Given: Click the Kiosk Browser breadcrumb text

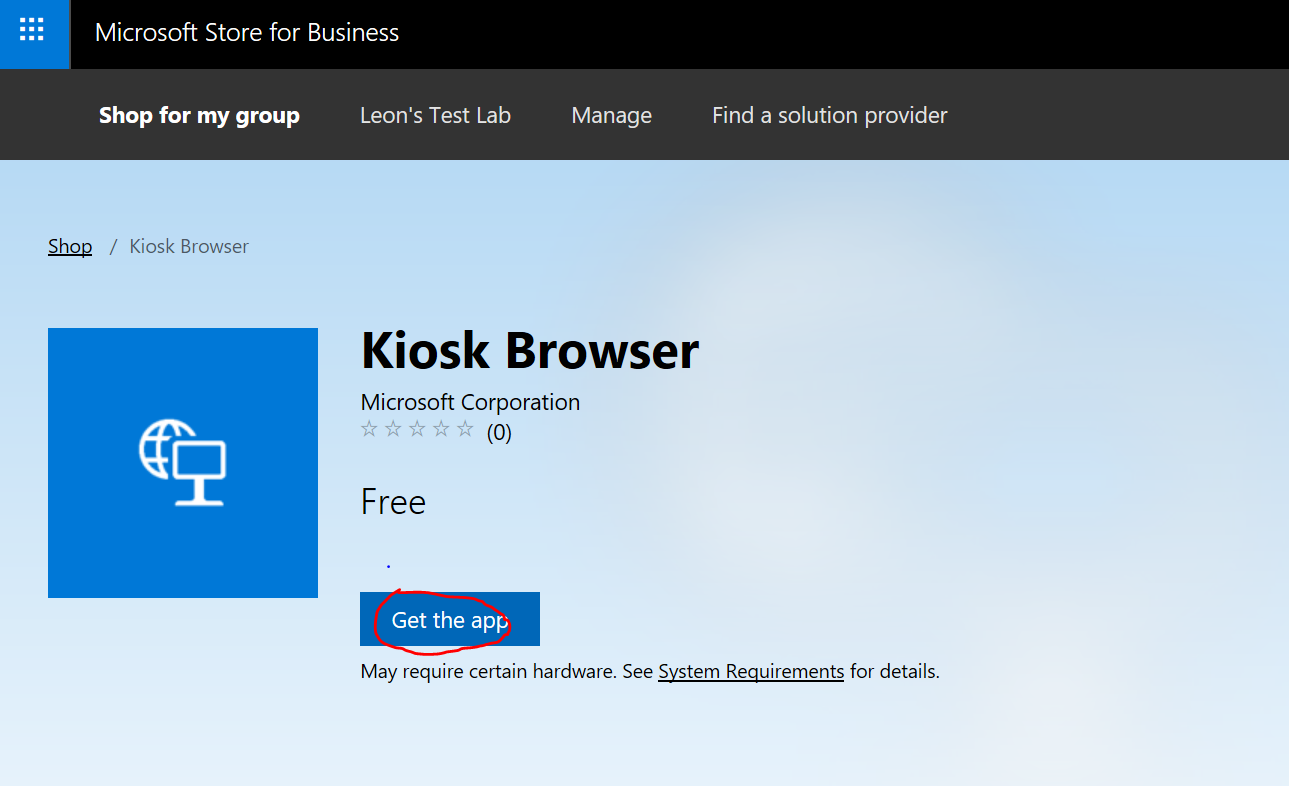Looking at the screenshot, I should coord(189,247).
